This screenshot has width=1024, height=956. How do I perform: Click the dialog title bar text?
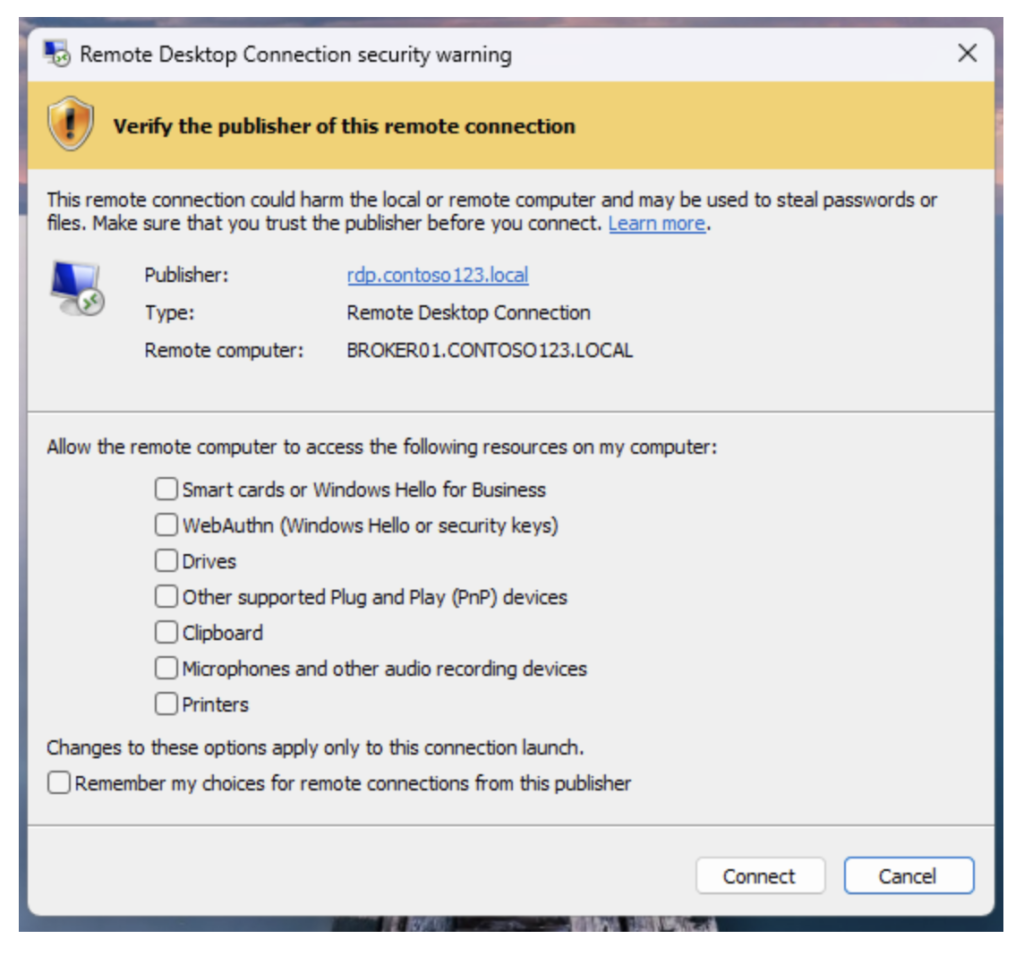(295, 54)
